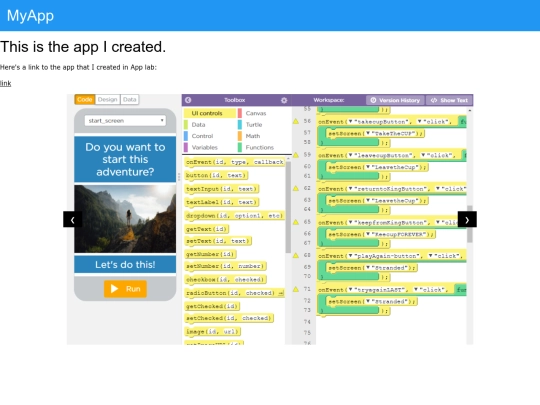This screenshot has width=540, height=405.
Task: Pick the onEvent(id, type, callback) toolbox block
Action: 235,162
